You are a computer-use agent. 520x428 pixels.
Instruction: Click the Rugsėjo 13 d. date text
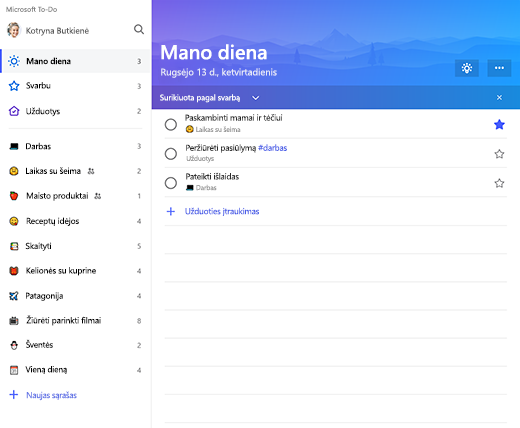click(219, 72)
